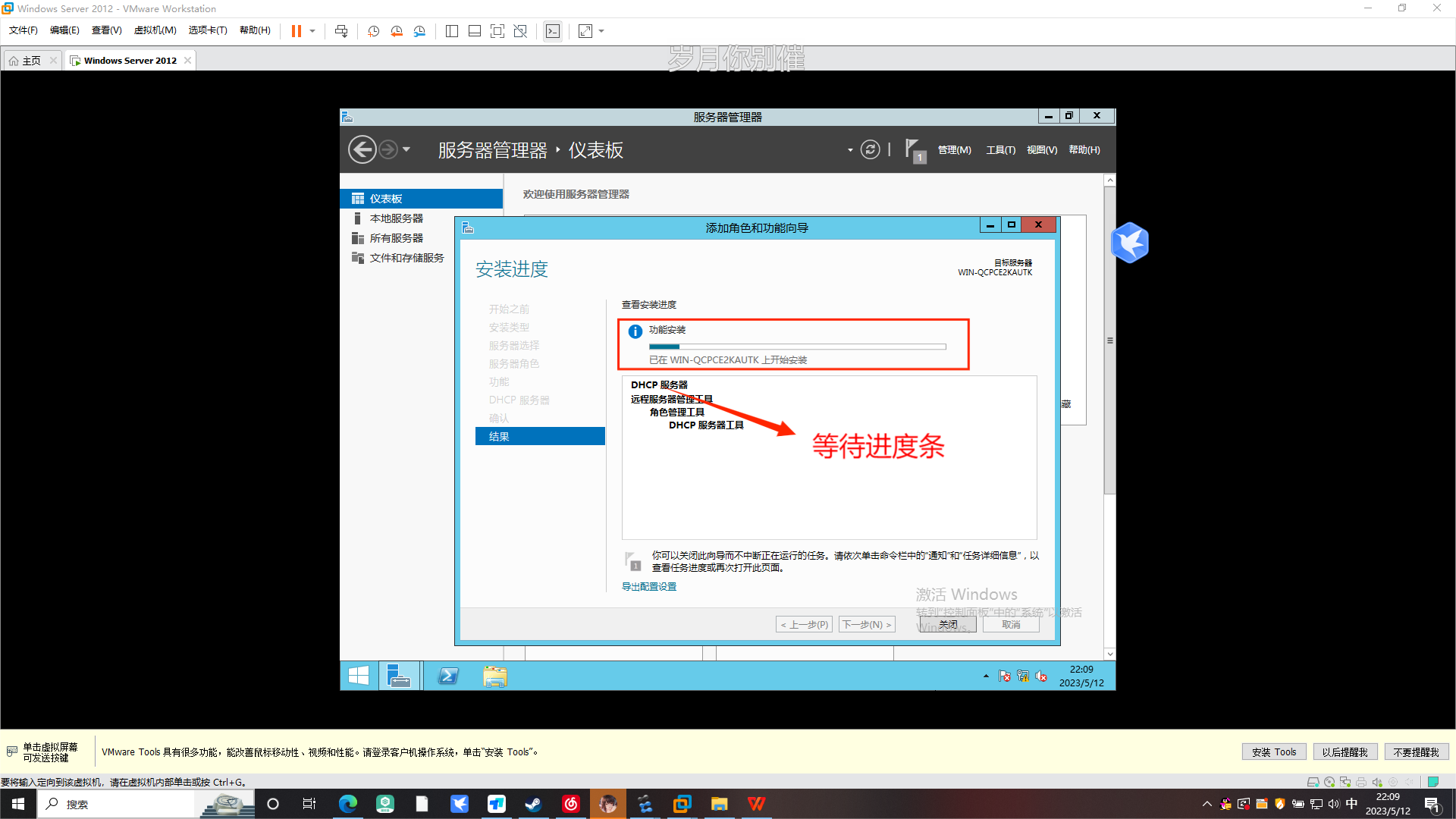Open the 工具(T) menu in Server Manager
Image resolution: width=1456 pixels, height=819 pixels.
[1000, 150]
